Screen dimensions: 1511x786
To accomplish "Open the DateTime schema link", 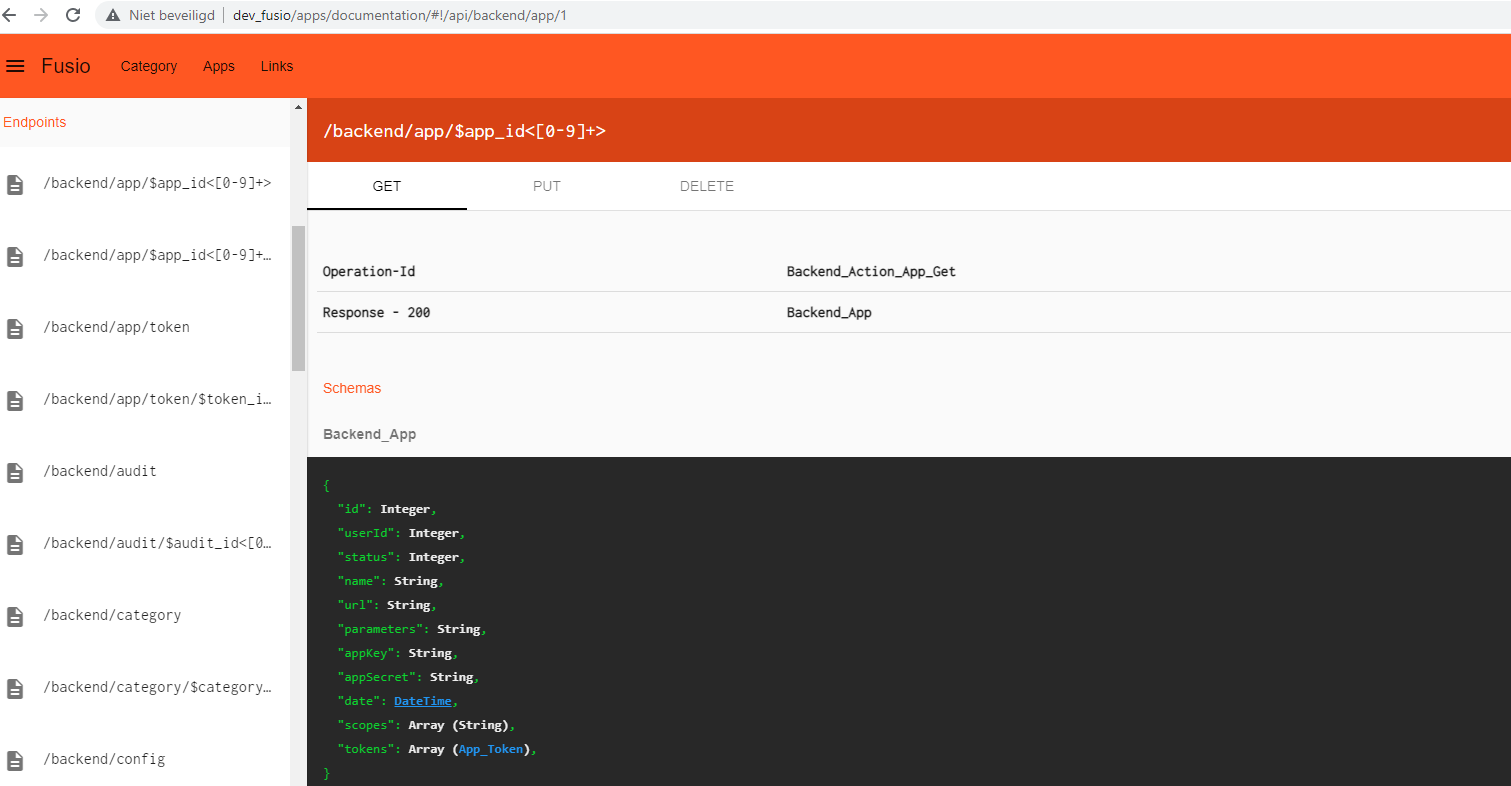I will pos(422,700).
